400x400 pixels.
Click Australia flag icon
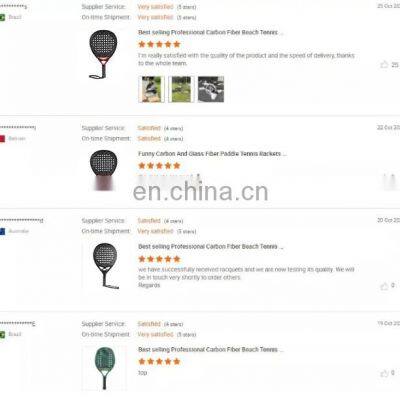coord(2,231)
